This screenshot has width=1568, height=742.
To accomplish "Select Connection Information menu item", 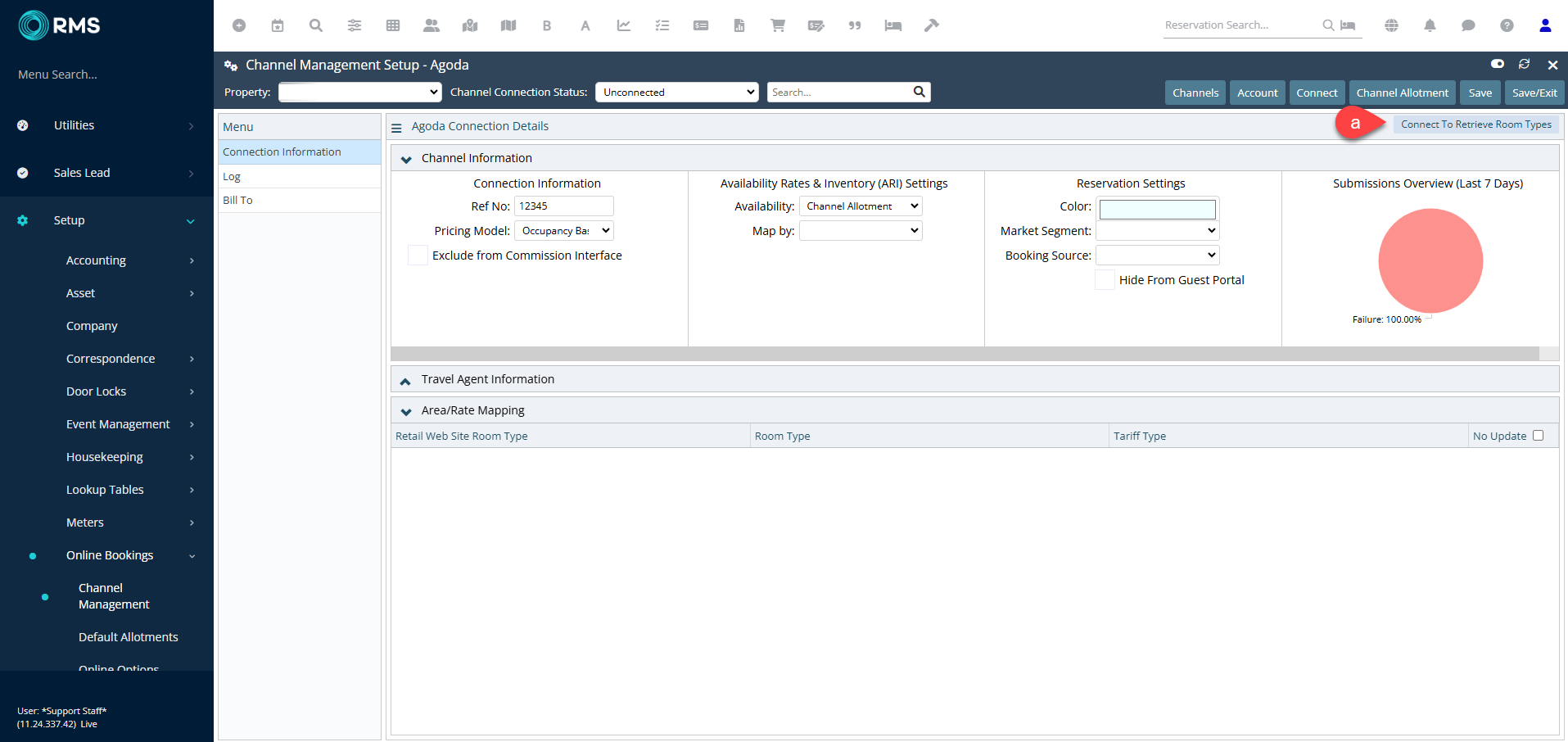I will pos(300,152).
